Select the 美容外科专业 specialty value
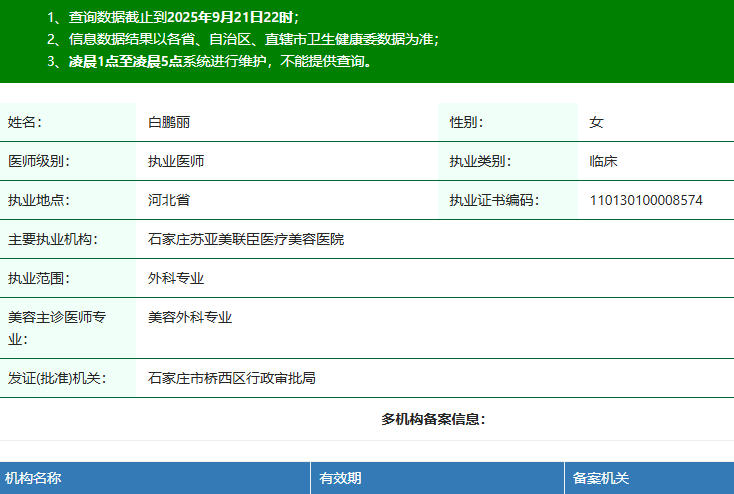 click(x=190, y=317)
